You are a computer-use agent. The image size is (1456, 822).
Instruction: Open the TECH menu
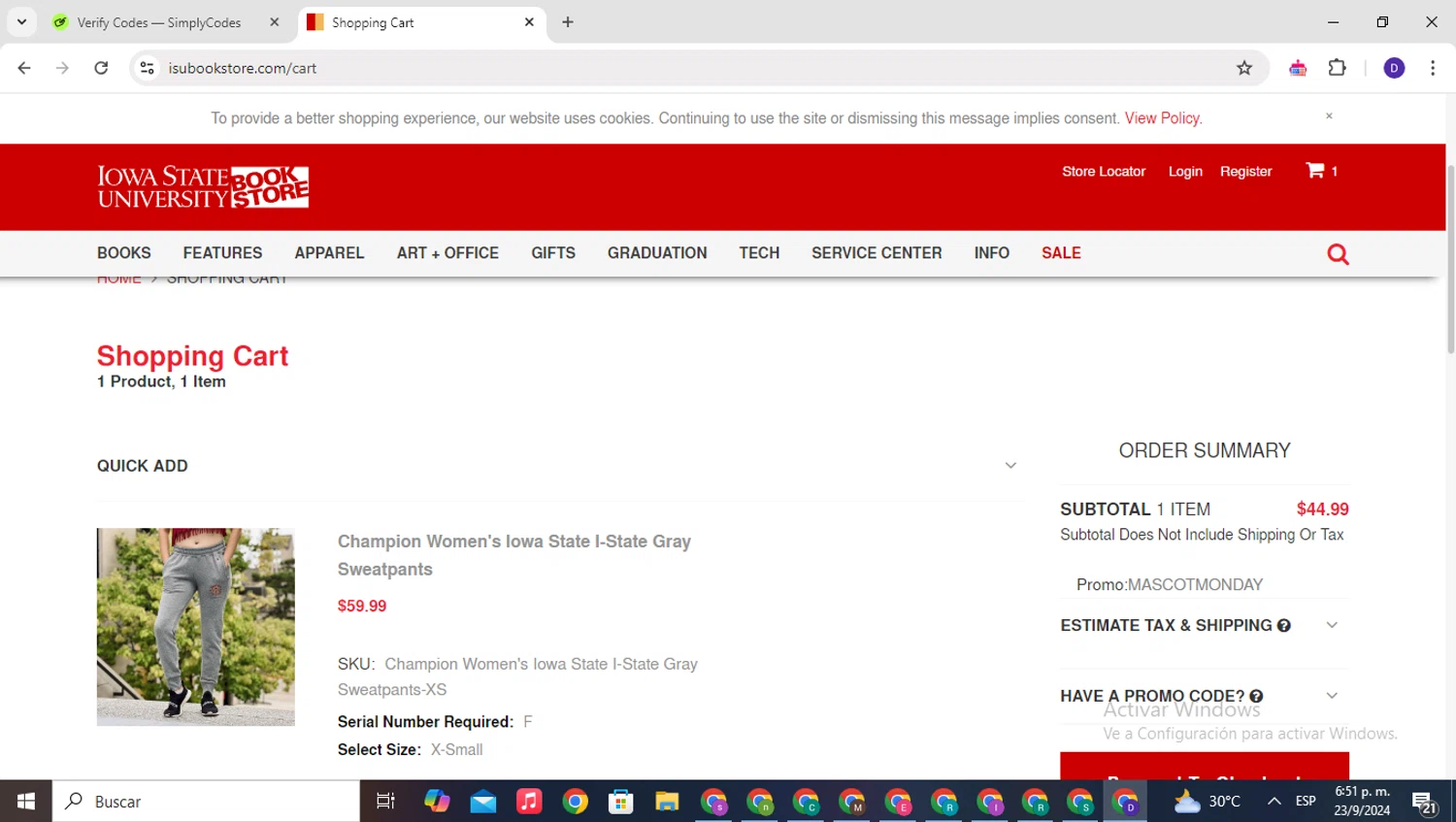(759, 252)
